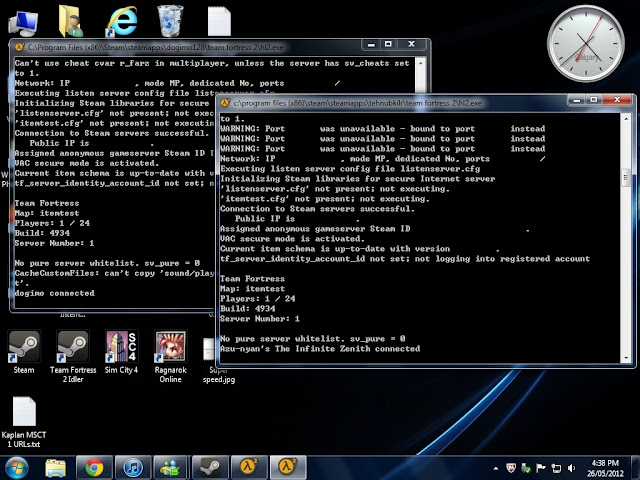Image resolution: width=640 pixels, height=480 pixels.
Task: Click the Show desktop button at taskbar end
Action: [636, 468]
